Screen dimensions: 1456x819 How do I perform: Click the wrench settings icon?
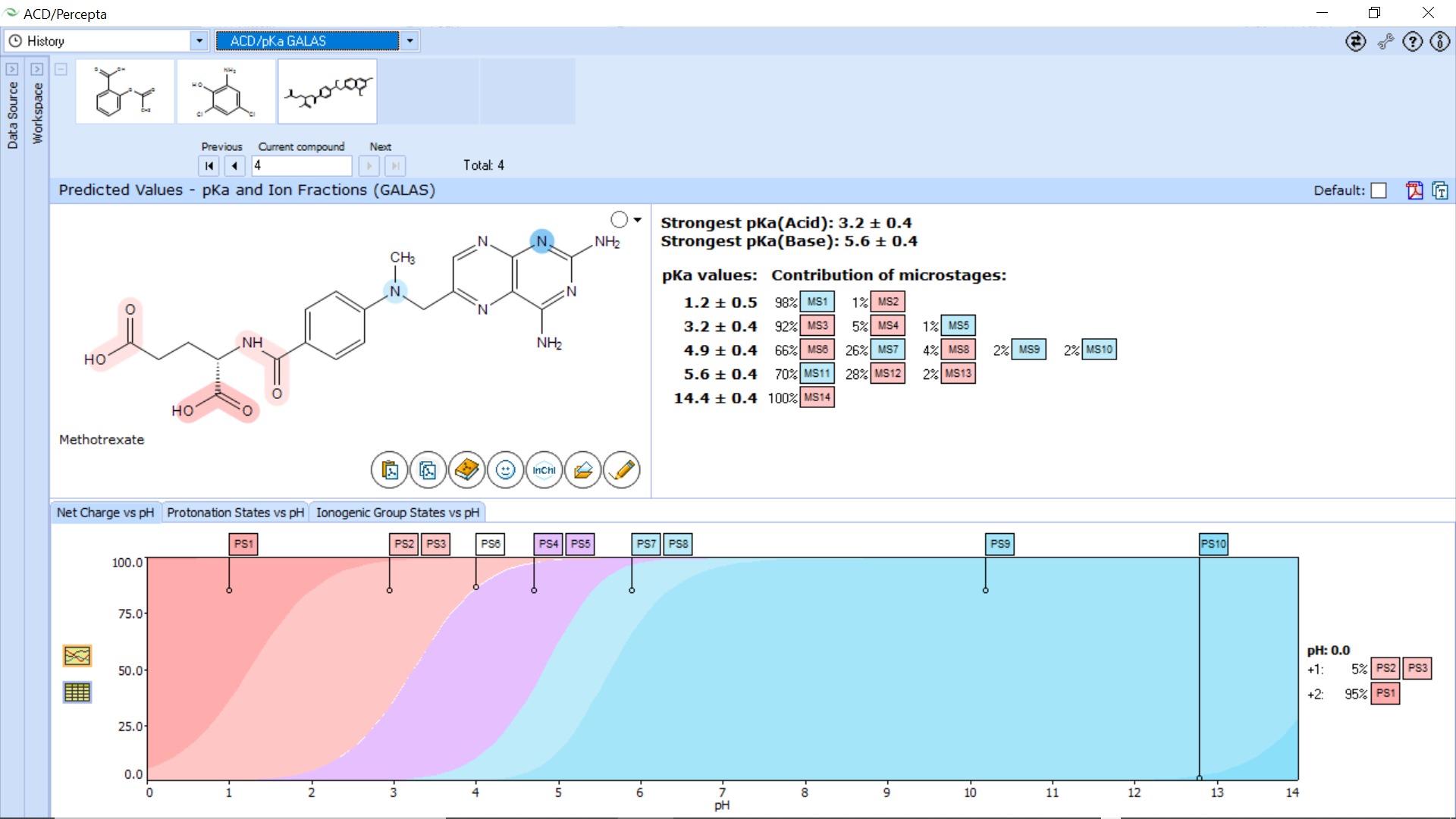point(1385,42)
